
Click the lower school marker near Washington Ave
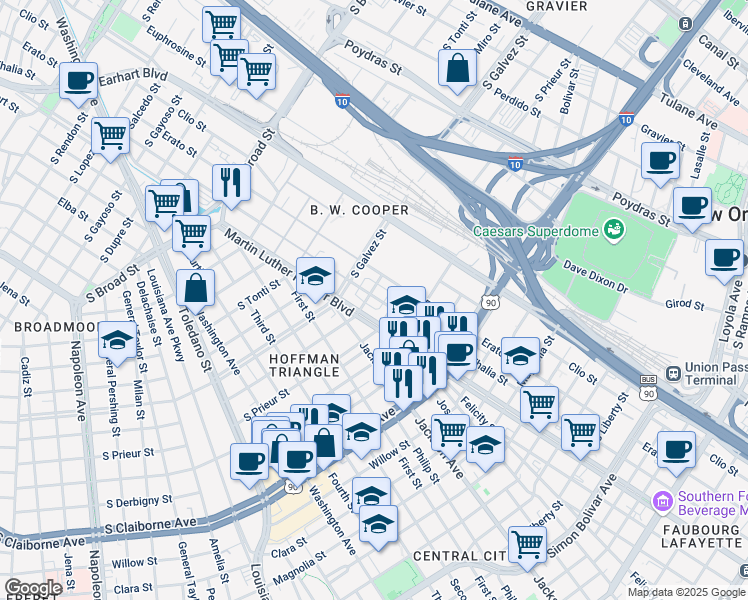pos(378,525)
